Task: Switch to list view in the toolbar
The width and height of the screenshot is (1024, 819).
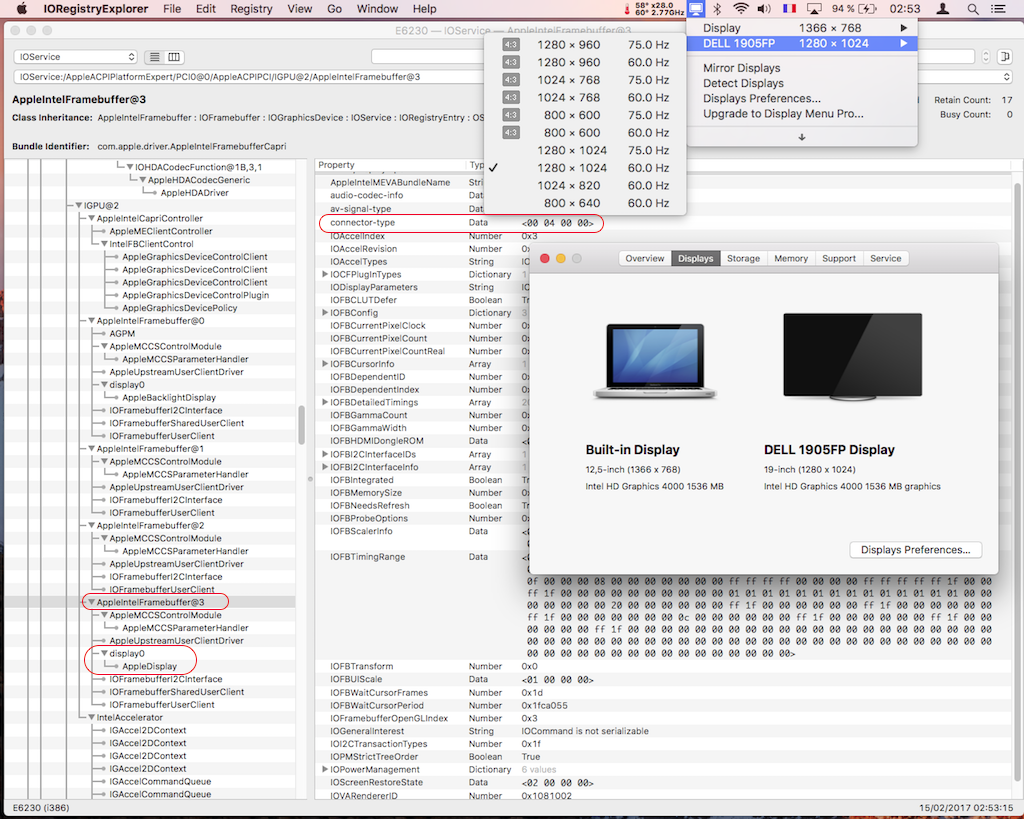Action: click(x=155, y=56)
